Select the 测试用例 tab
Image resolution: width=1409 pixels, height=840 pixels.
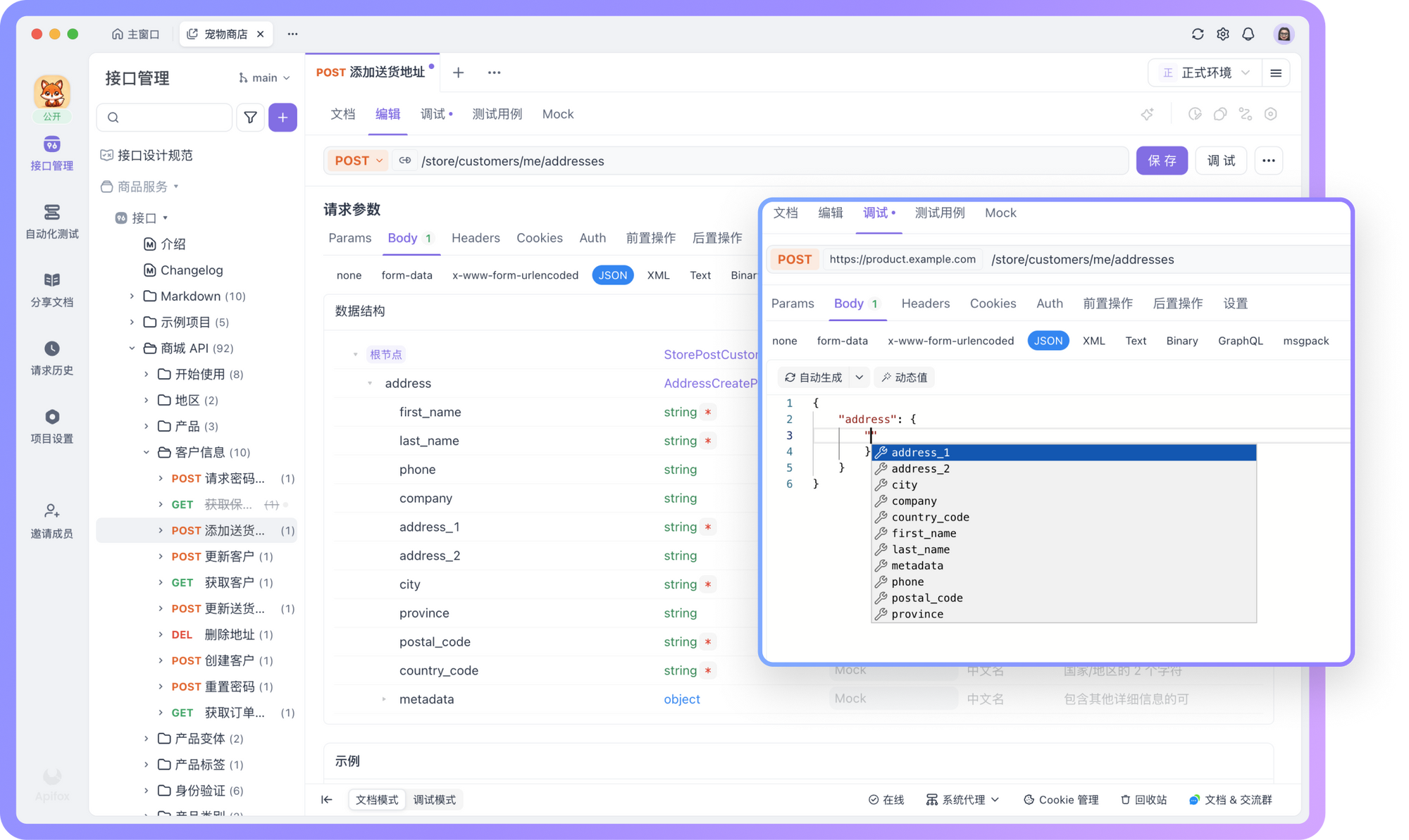(x=497, y=113)
